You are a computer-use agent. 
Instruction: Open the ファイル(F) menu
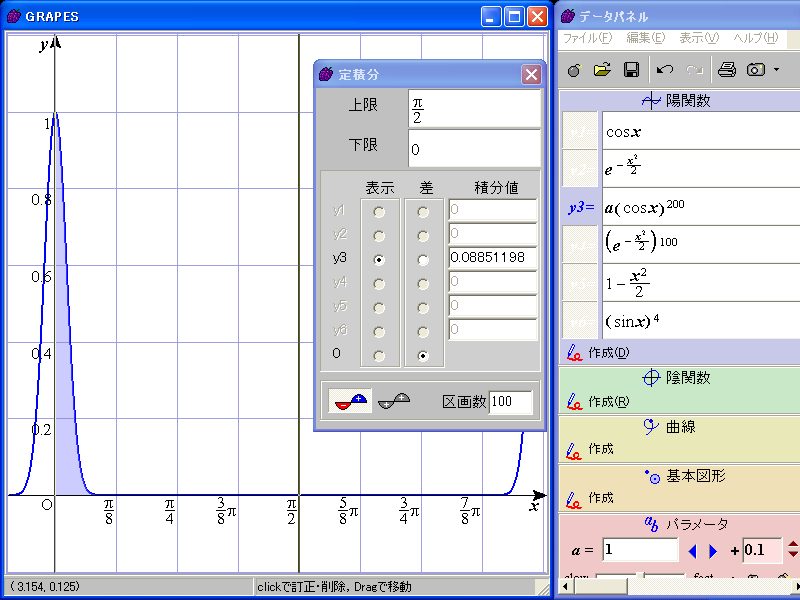point(586,38)
